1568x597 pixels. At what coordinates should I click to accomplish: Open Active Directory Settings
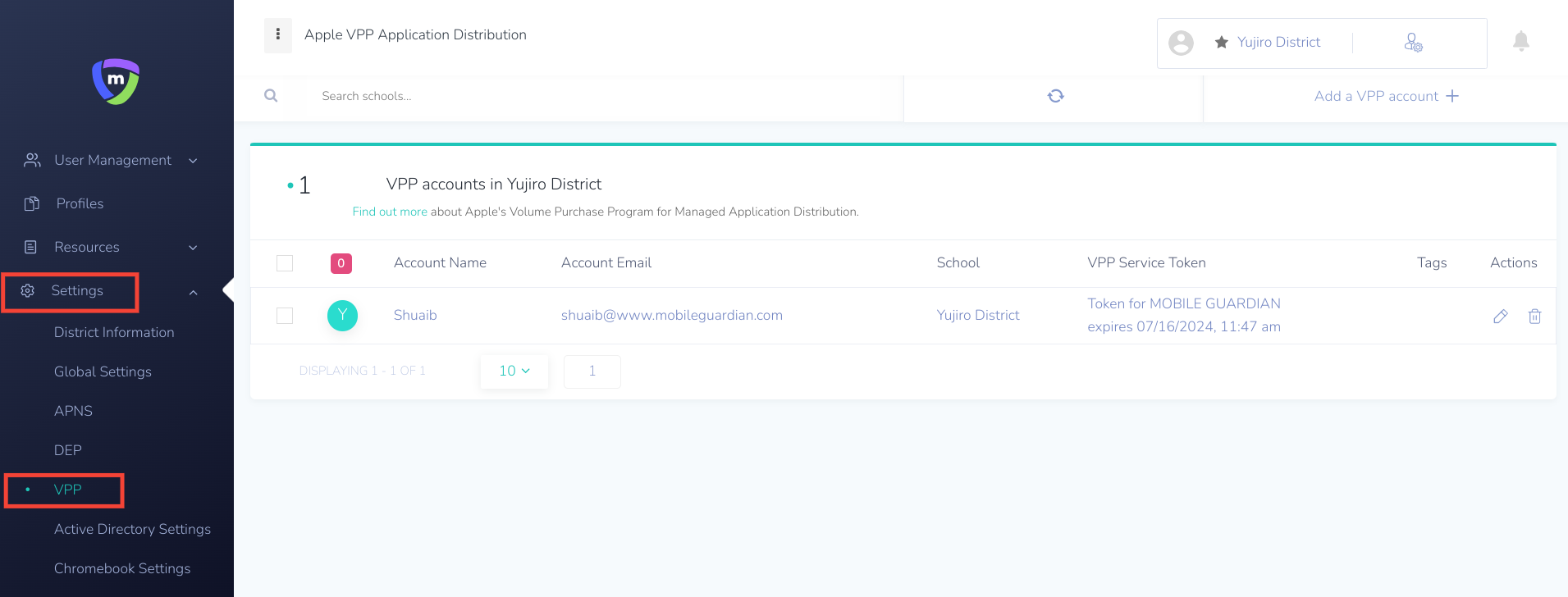click(x=132, y=529)
